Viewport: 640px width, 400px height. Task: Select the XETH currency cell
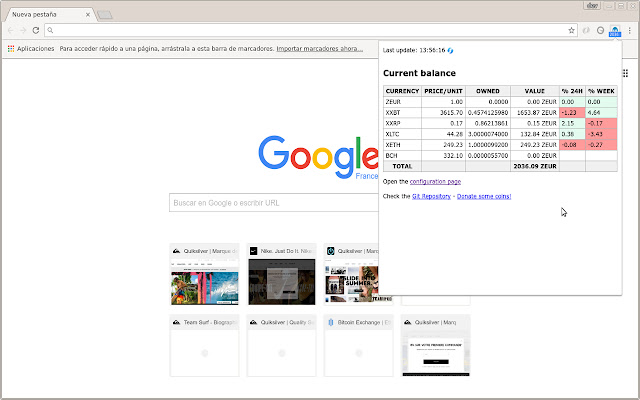tap(402, 145)
